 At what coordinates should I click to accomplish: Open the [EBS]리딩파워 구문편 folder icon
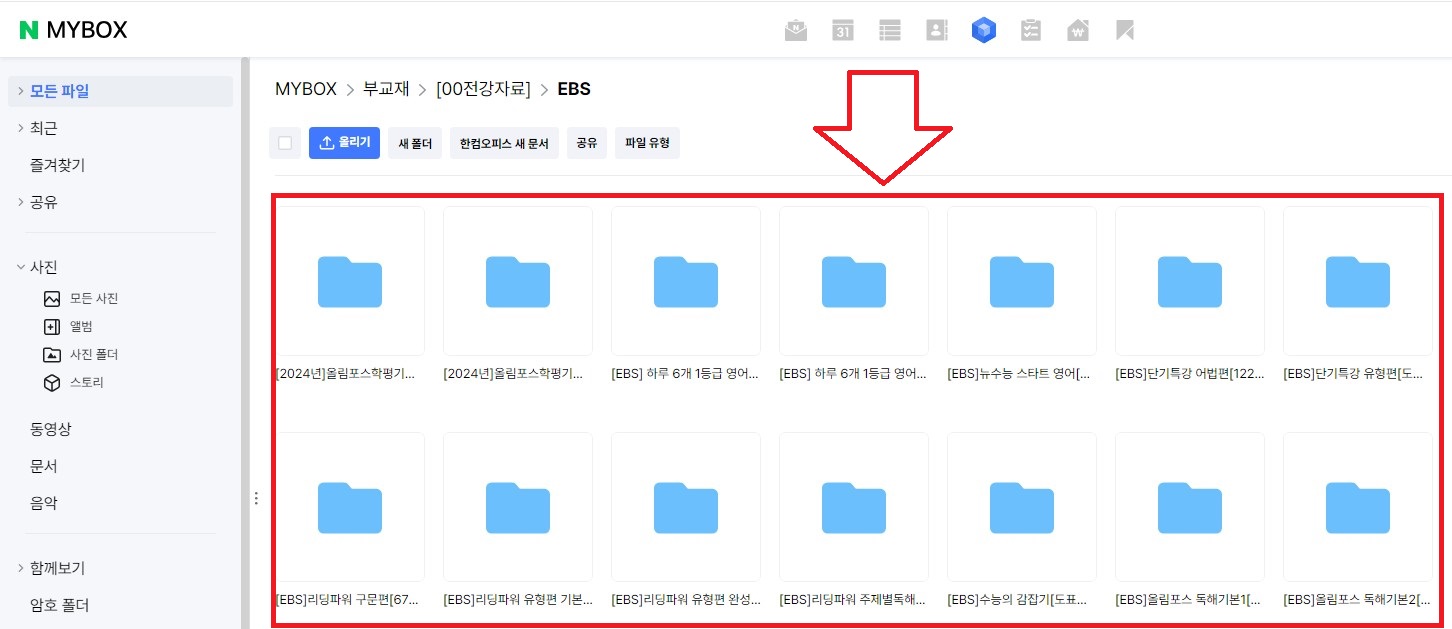349,507
